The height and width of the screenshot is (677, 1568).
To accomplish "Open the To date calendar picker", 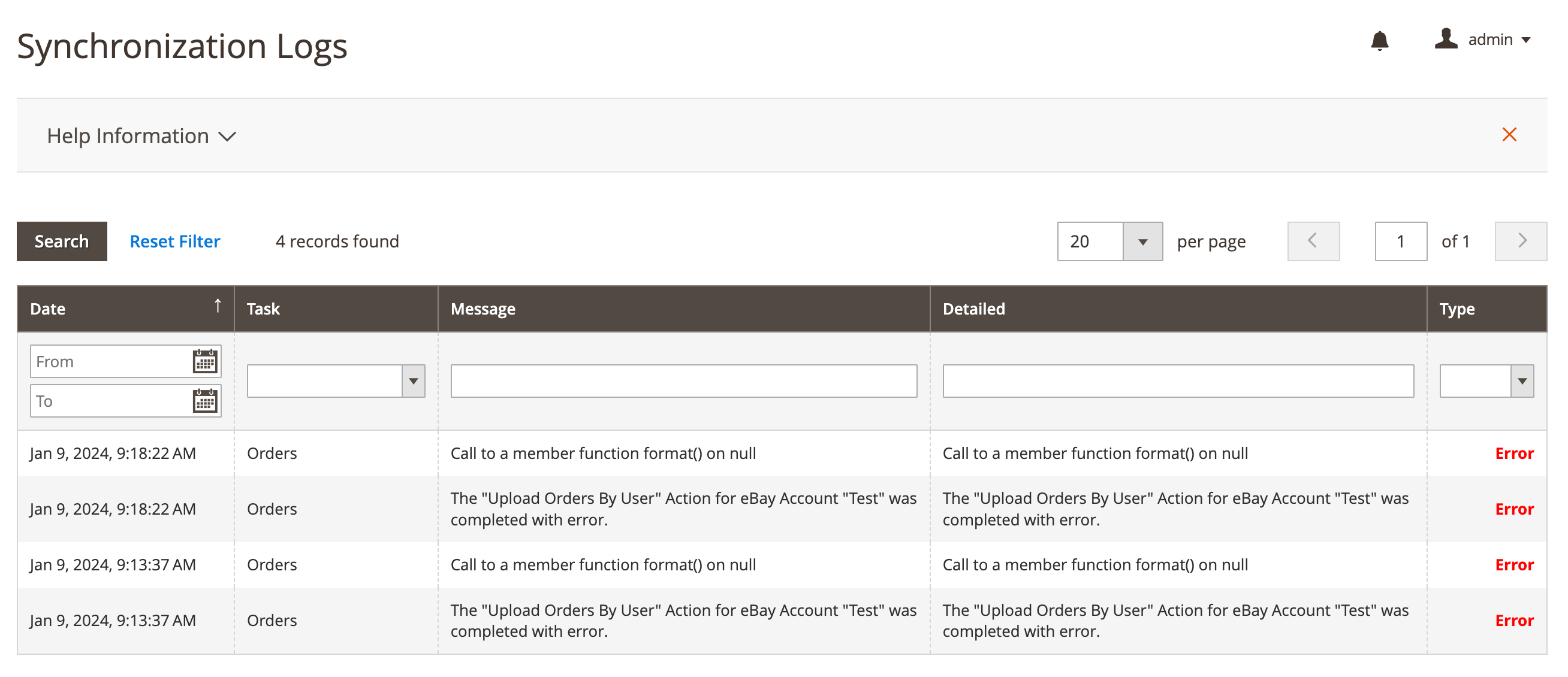I will 204,401.
